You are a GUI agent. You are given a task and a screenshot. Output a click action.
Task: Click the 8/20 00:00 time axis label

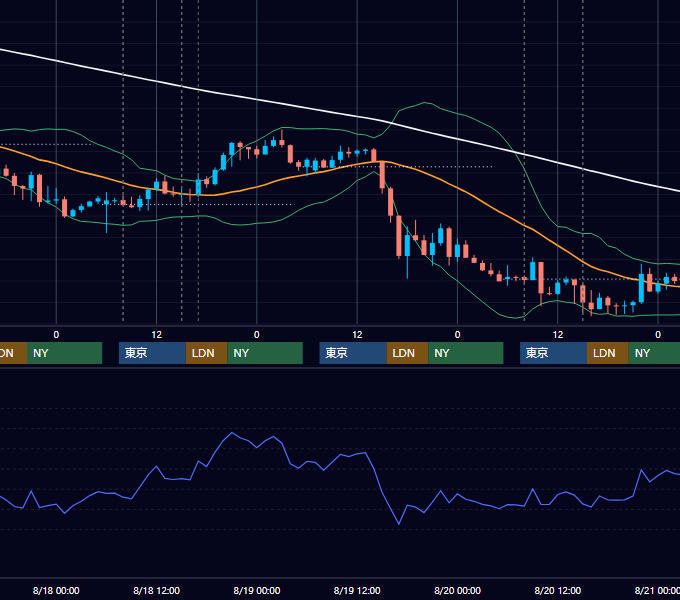pyautogui.click(x=458, y=590)
